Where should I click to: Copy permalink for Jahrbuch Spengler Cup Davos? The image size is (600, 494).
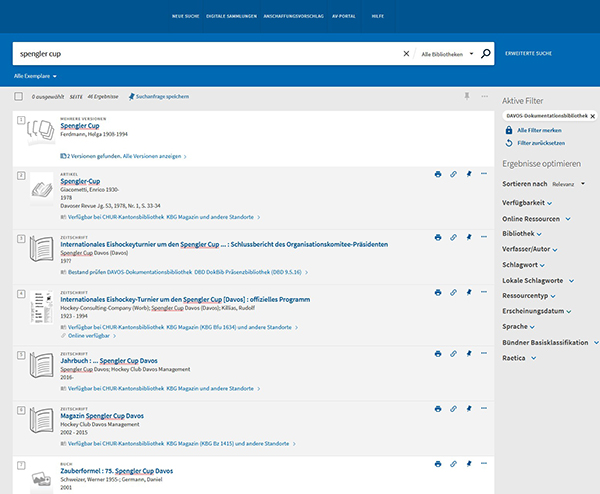click(x=453, y=354)
